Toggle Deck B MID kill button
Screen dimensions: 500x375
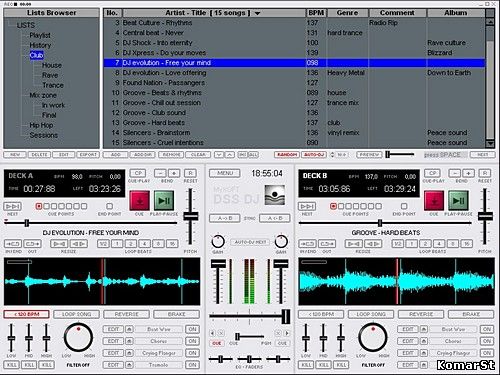323,365
